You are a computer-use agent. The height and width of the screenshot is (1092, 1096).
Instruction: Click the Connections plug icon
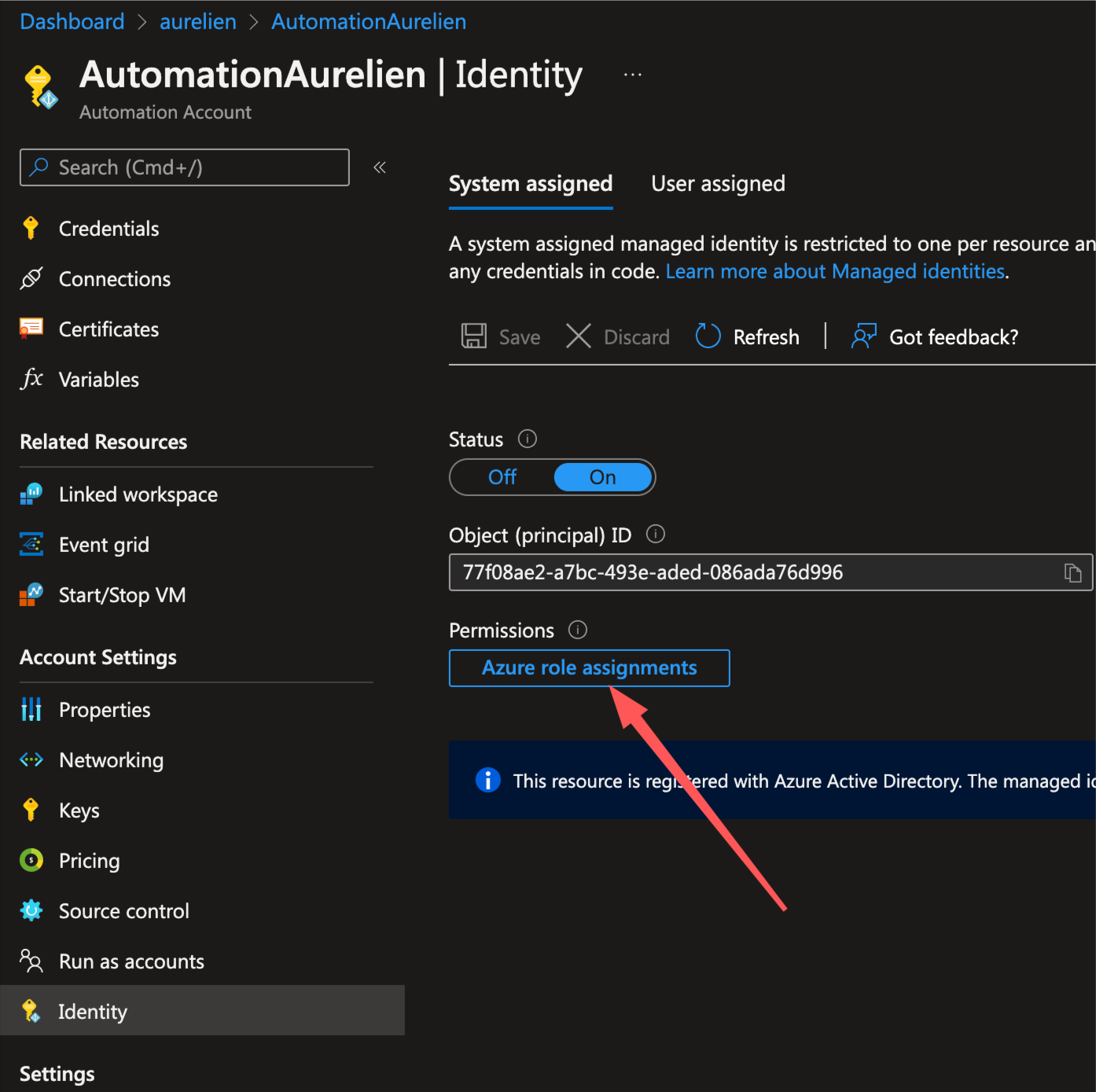click(x=31, y=278)
